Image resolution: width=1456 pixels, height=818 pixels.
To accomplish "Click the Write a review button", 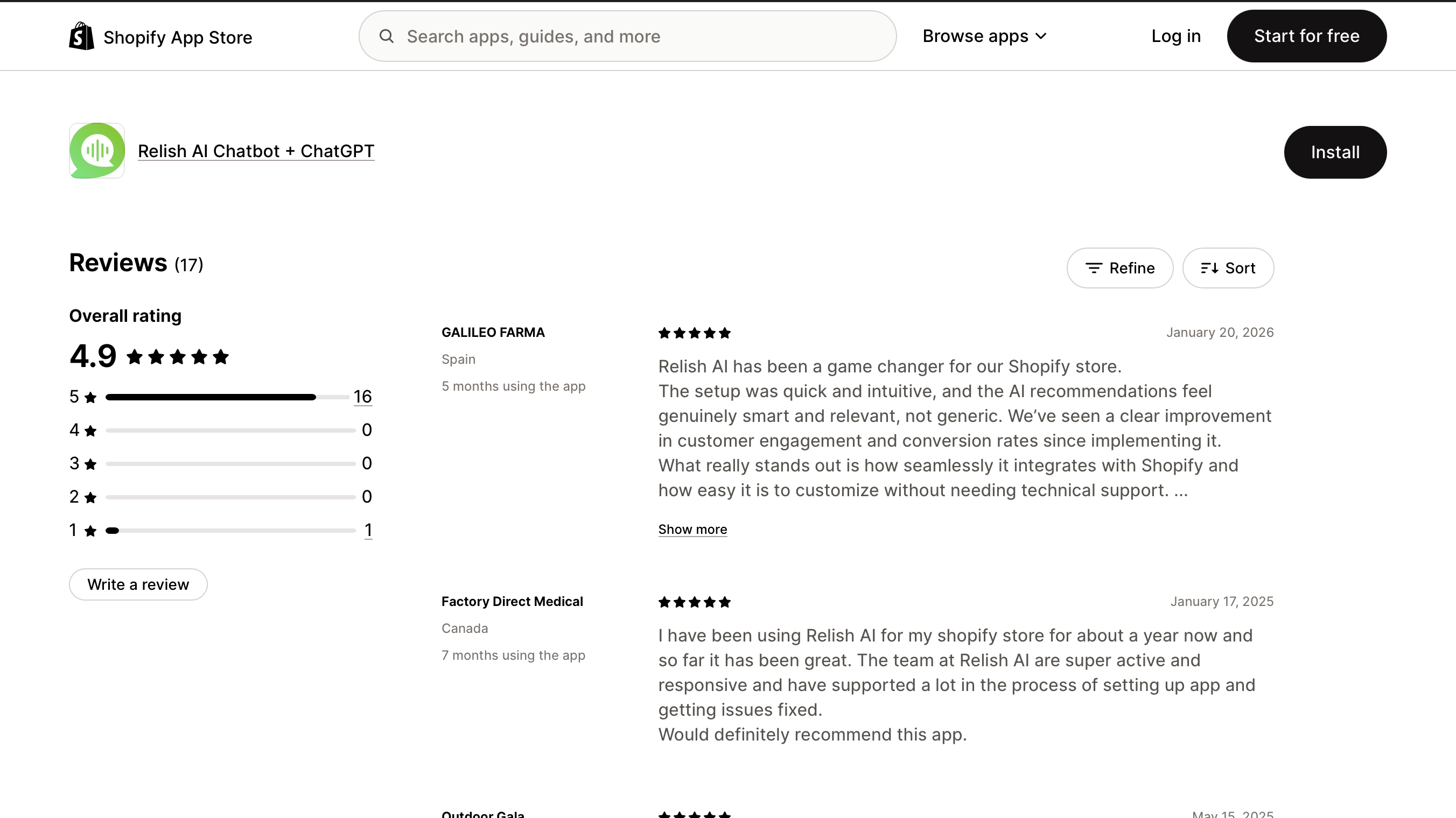I will coord(138,584).
